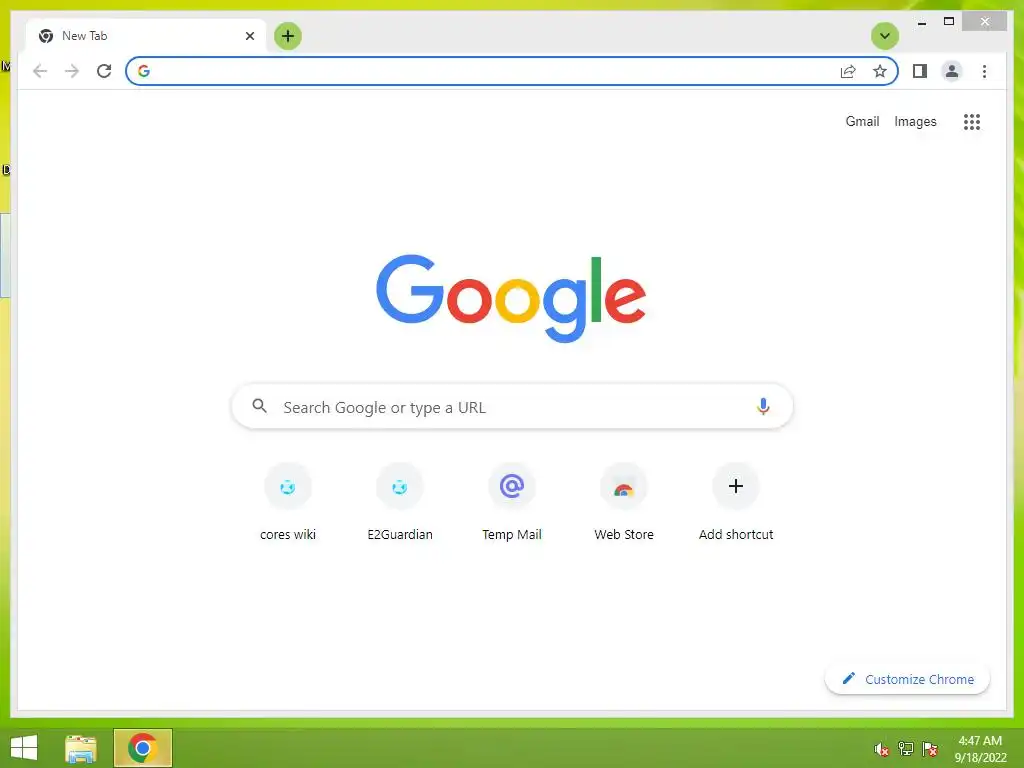This screenshot has height=768, width=1024.
Task: Focus the address bar
Action: (x=512, y=71)
